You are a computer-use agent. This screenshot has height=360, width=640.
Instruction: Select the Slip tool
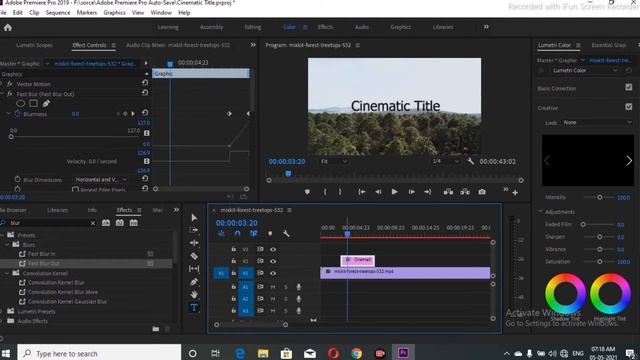[x=194, y=269]
